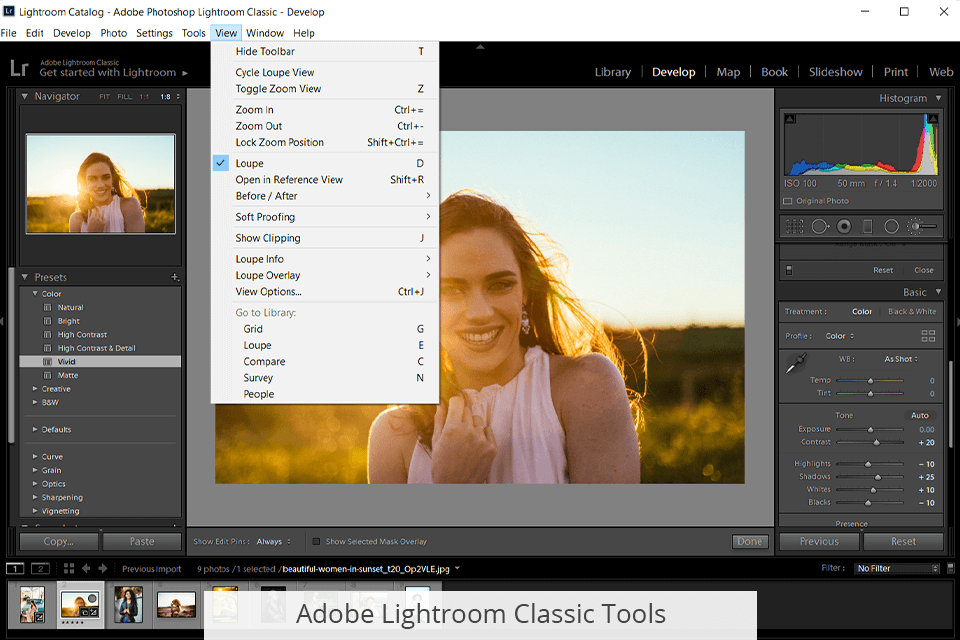This screenshot has width=960, height=640.
Task: Show main window display button 1
Action: [x=15, y=568]
